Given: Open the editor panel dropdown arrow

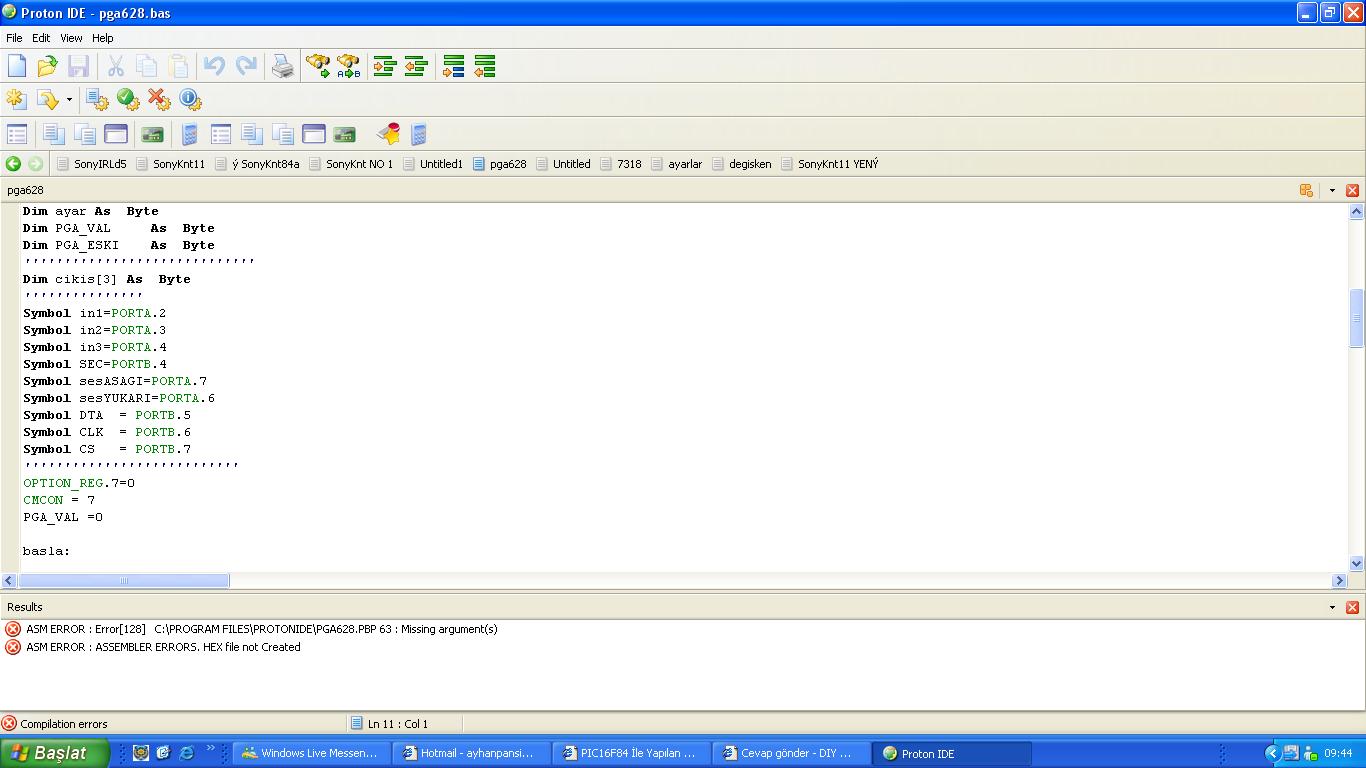Looking at the screenshot, I should (1332, 190).
